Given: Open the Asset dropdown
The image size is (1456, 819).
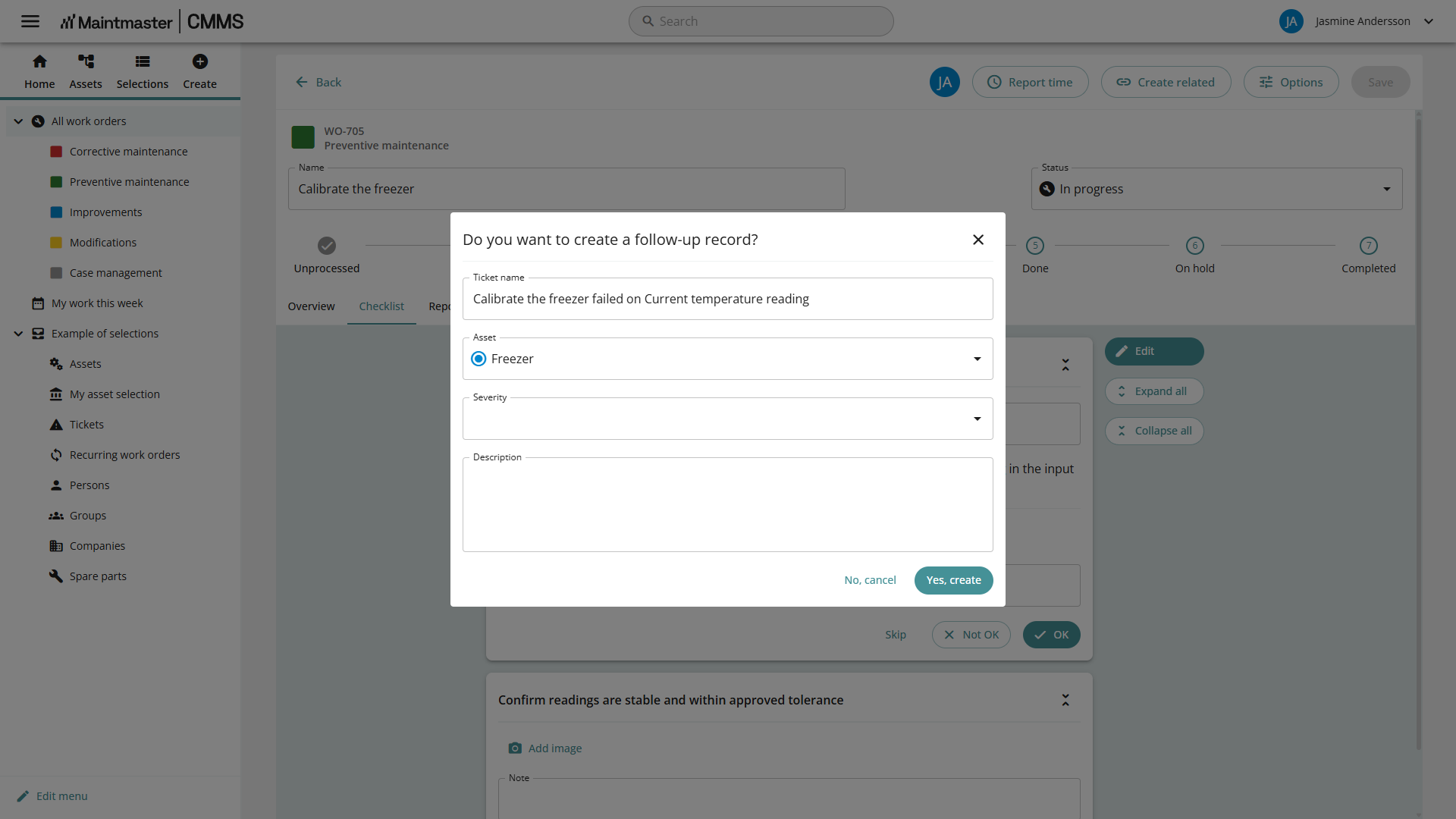Looking at the screenshot, I should 727,359.
